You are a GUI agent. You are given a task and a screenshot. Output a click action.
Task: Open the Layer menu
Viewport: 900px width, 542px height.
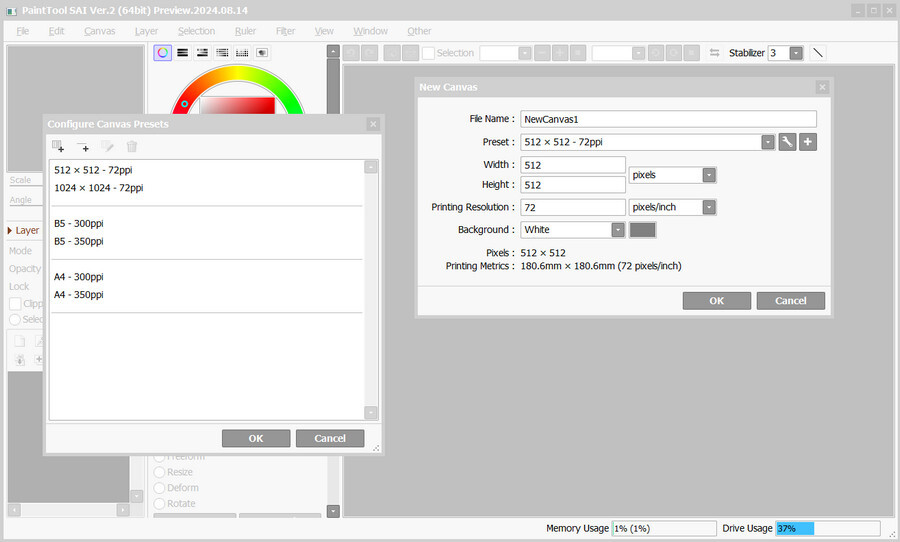coord(146,31)
